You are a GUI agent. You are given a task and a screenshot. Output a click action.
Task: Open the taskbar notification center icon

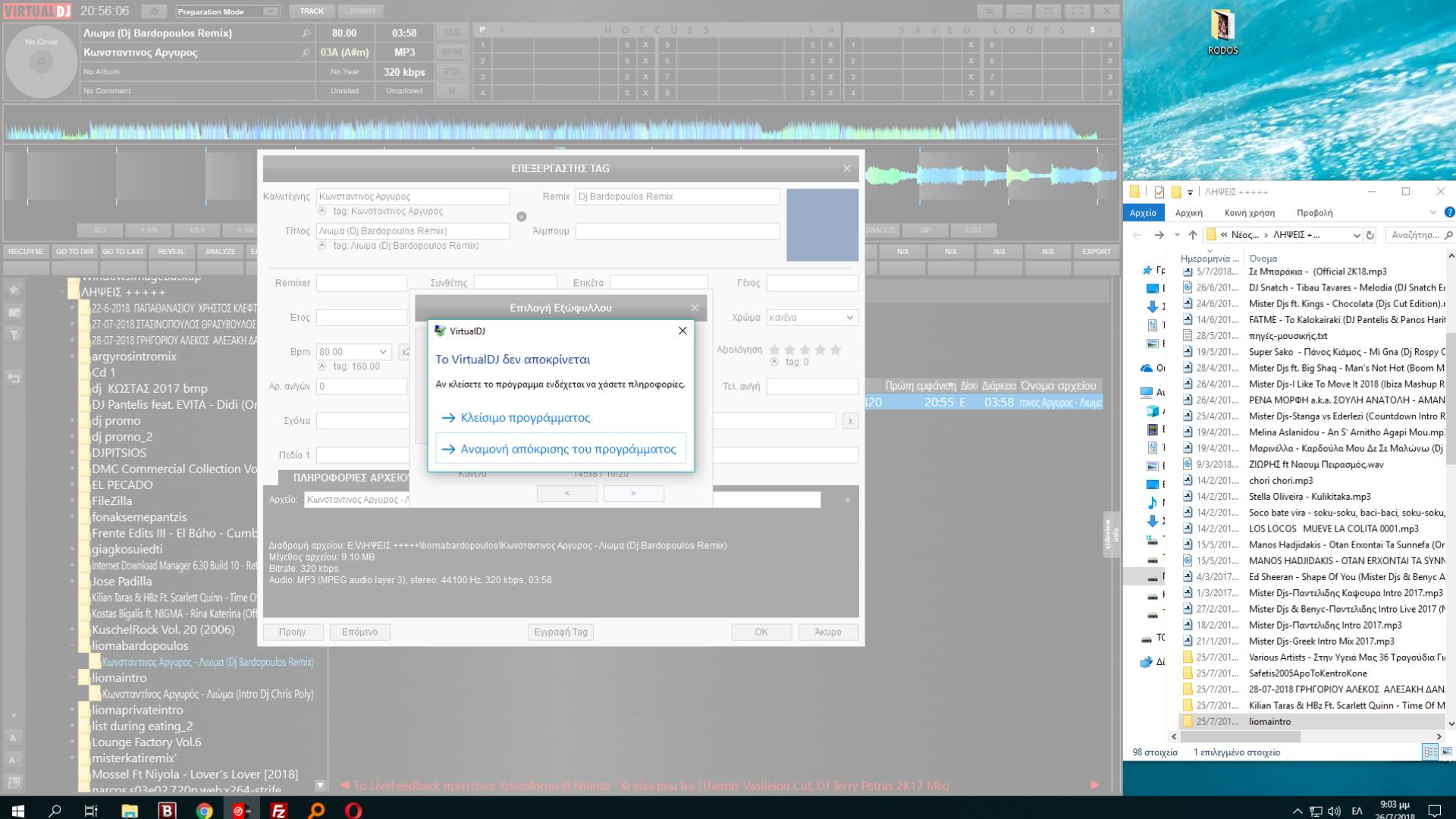pos(1435,811)
